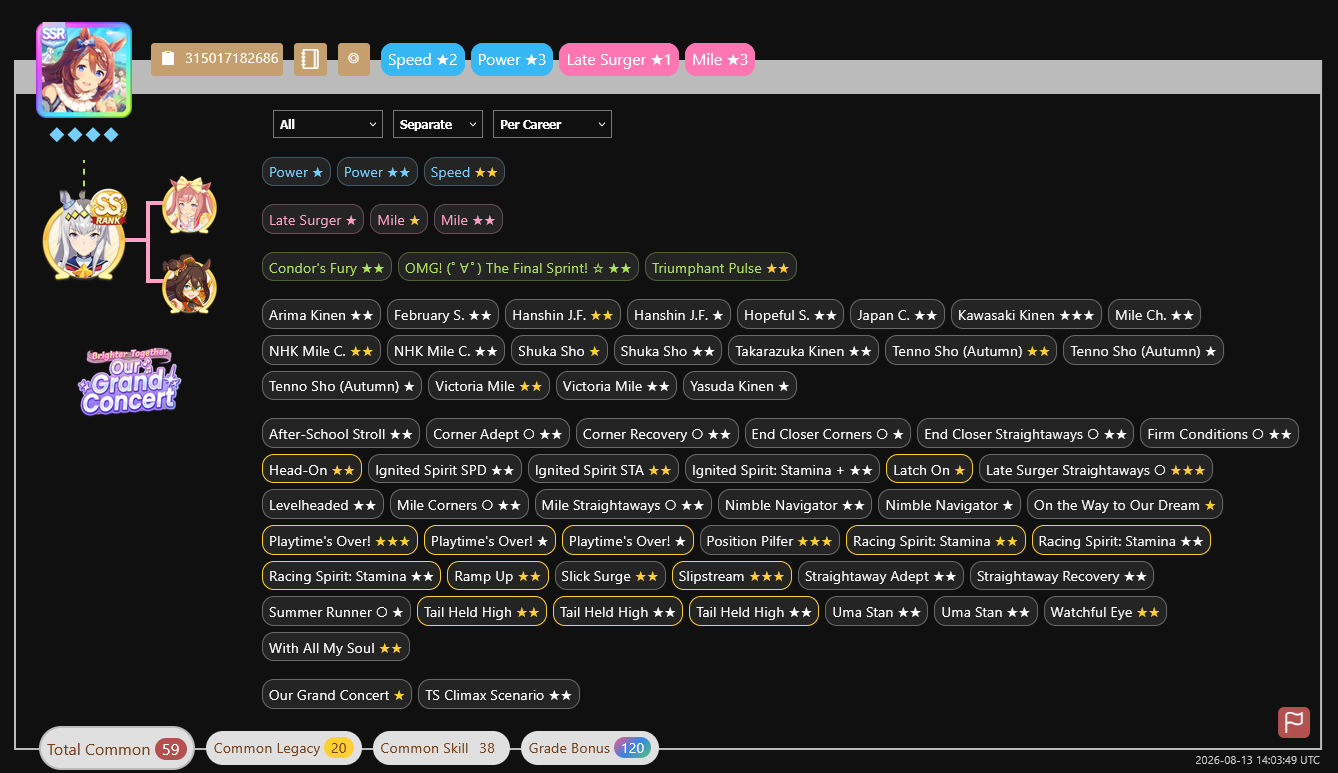Click the Mile Corners skill chip
Image resolution: width=1338 pixels, height=773 pixels.
tap(459, 505)
